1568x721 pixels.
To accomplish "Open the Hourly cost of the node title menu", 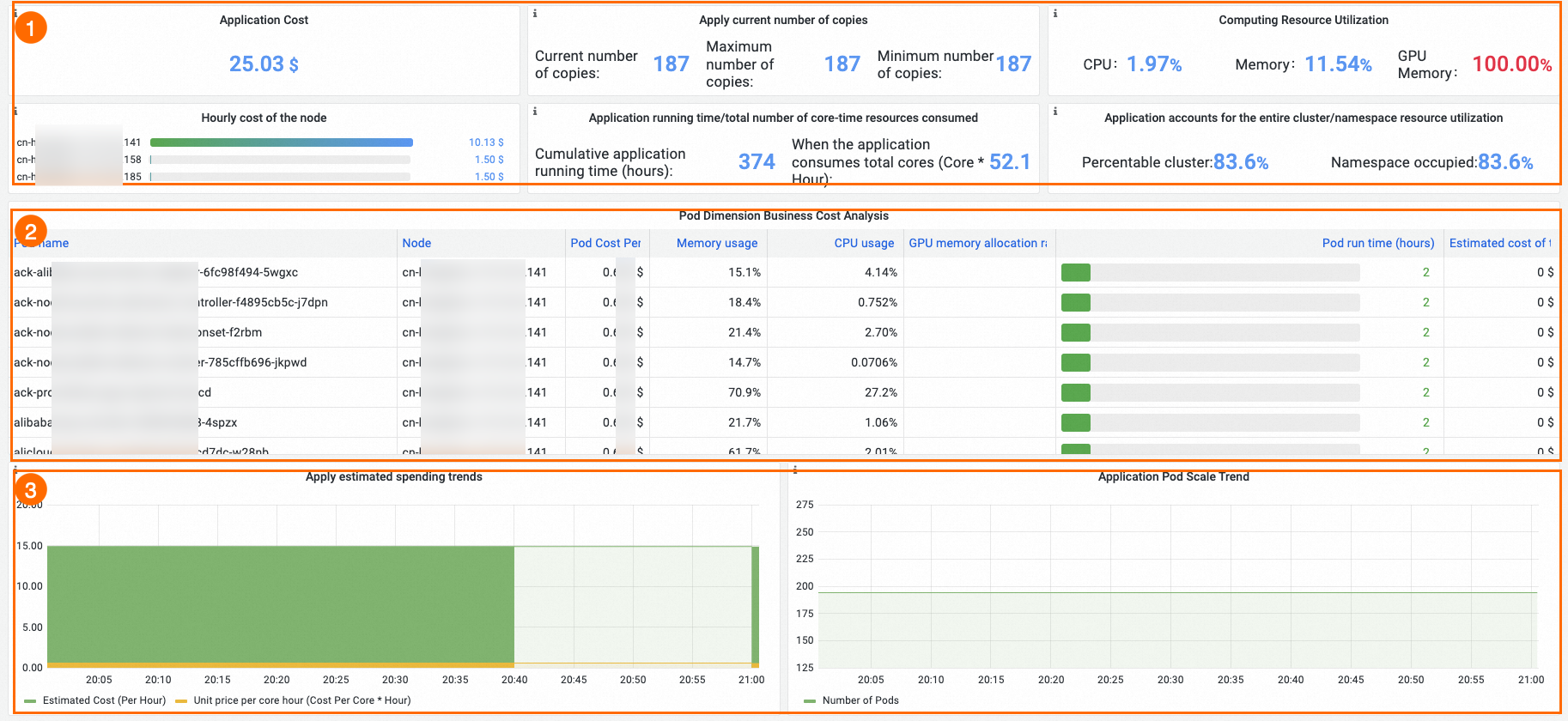I will [x=264, y=118].
